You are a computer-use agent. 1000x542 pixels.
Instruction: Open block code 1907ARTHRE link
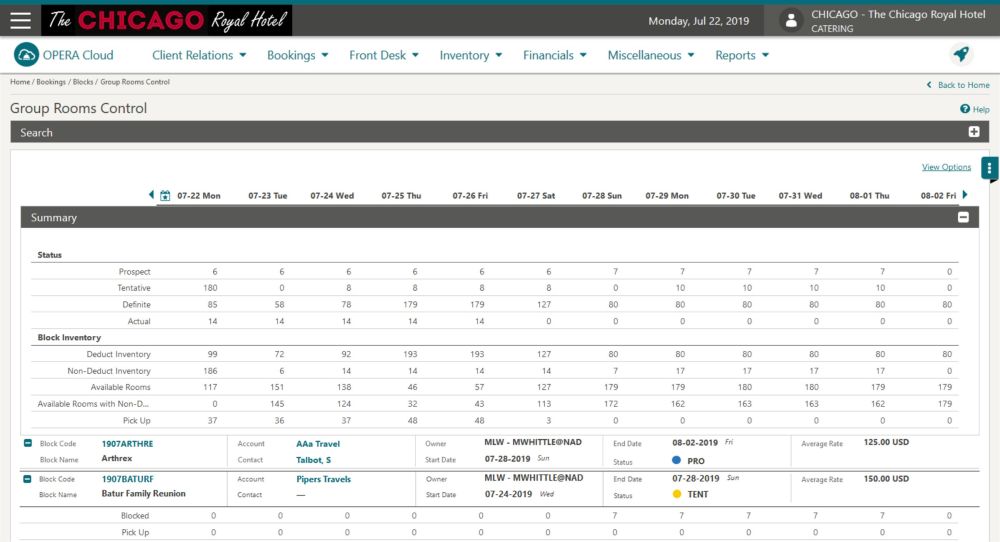128,444
